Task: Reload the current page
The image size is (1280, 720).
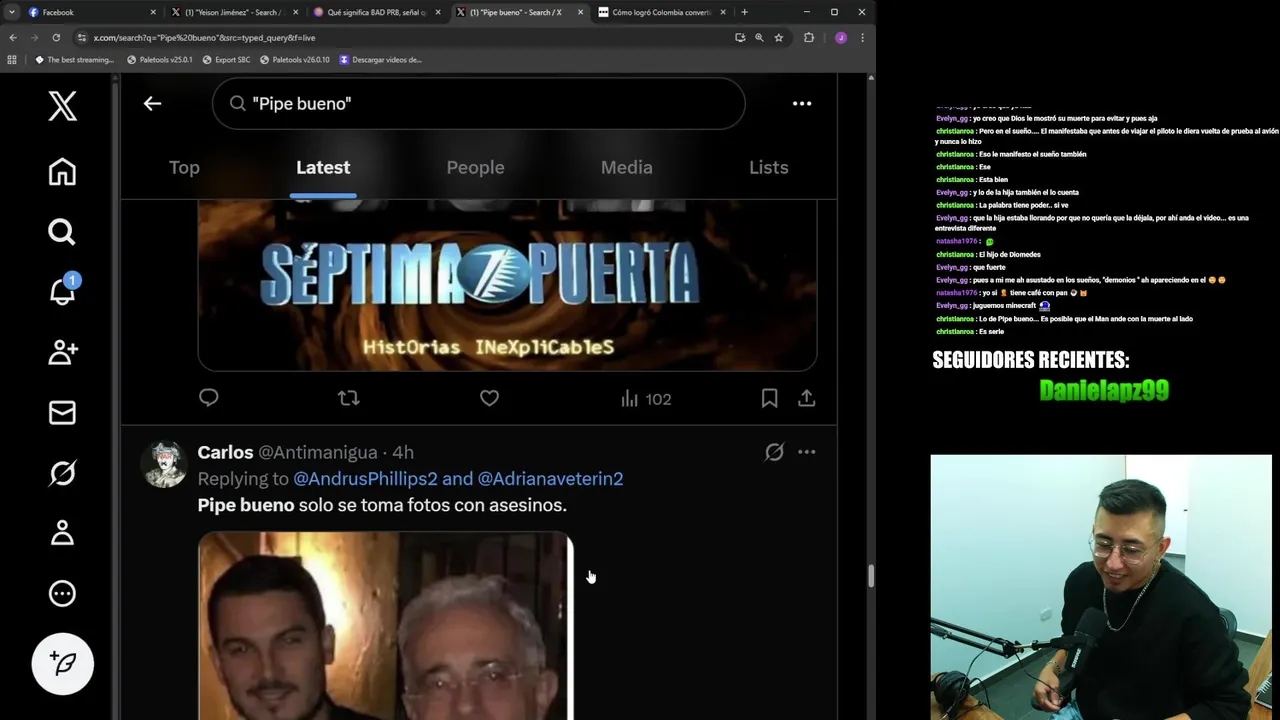Action: [x=56, y=38]
